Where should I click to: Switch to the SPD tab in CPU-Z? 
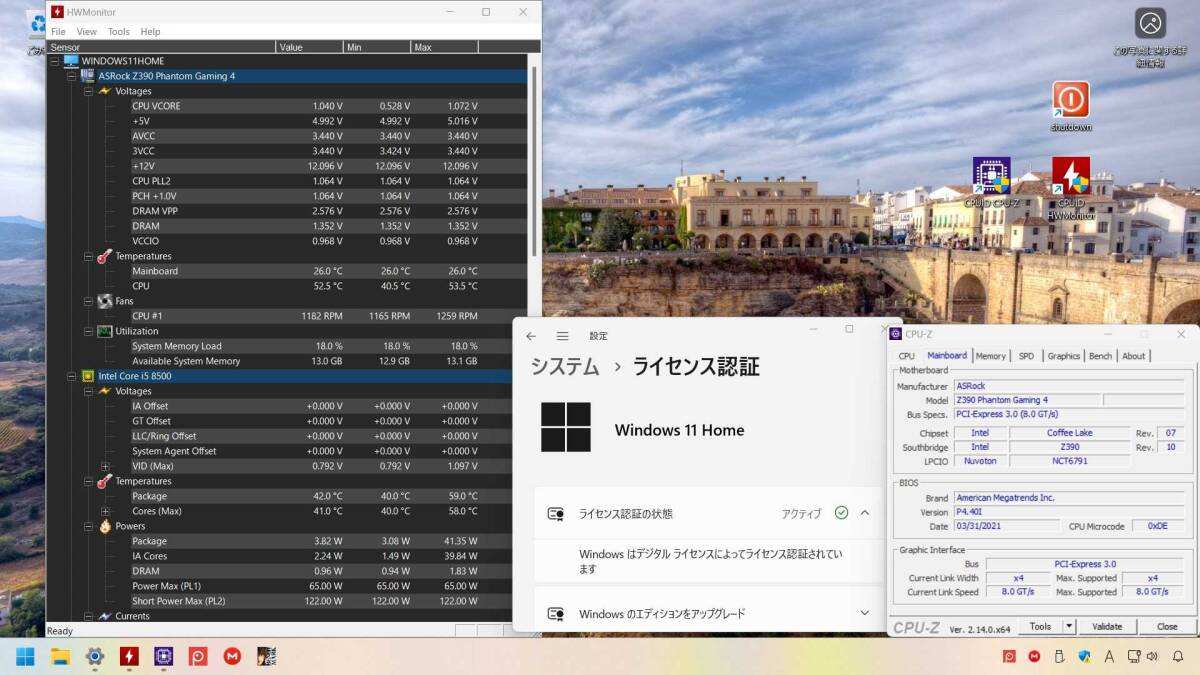[x=1026, y=356]
